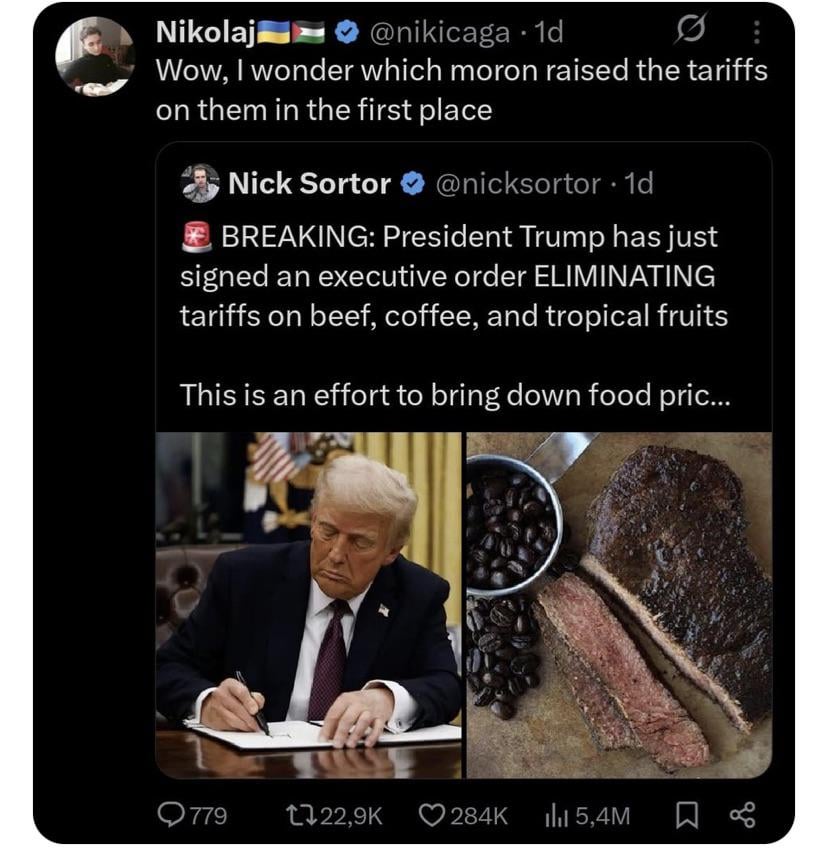Open Nick Sortor's small avatar
Screen dimensions: 828x858
(x=201, y=184)
